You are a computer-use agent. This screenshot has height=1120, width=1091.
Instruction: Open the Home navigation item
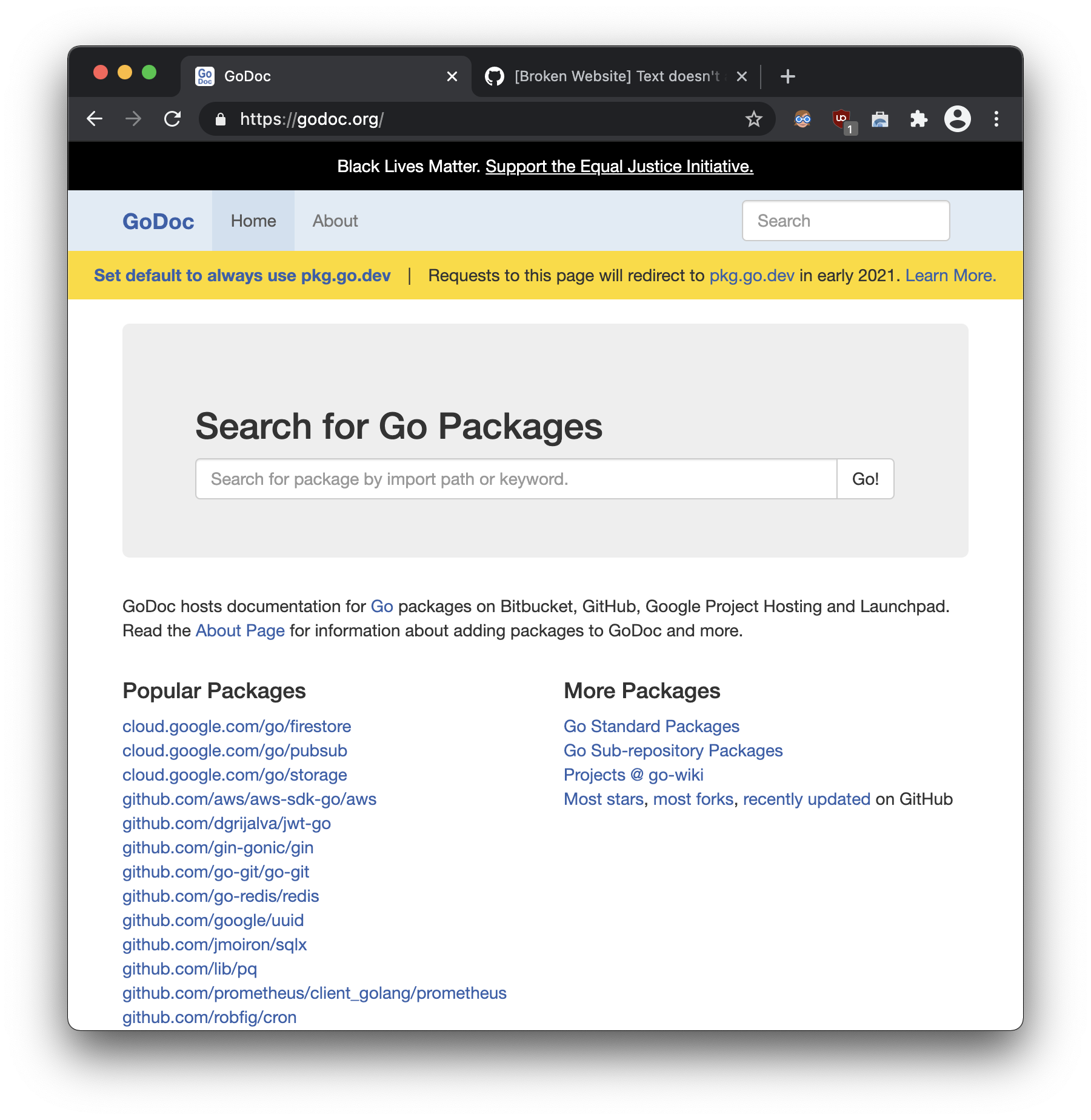(253, 221)
